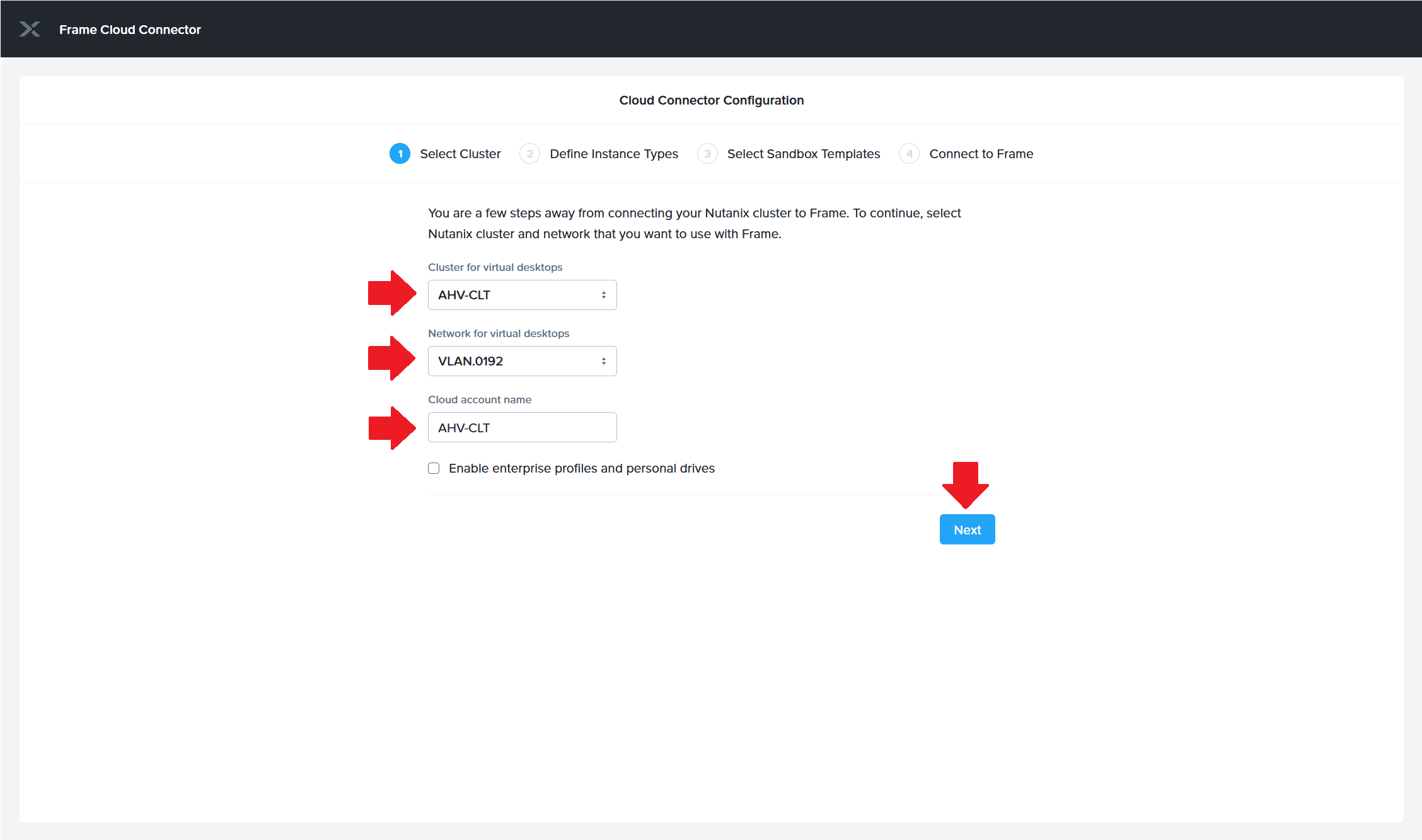Viewport: 1422px width, 840px height.
Task: Open the Select Cluster step
Action: click(x=460, y=154)
